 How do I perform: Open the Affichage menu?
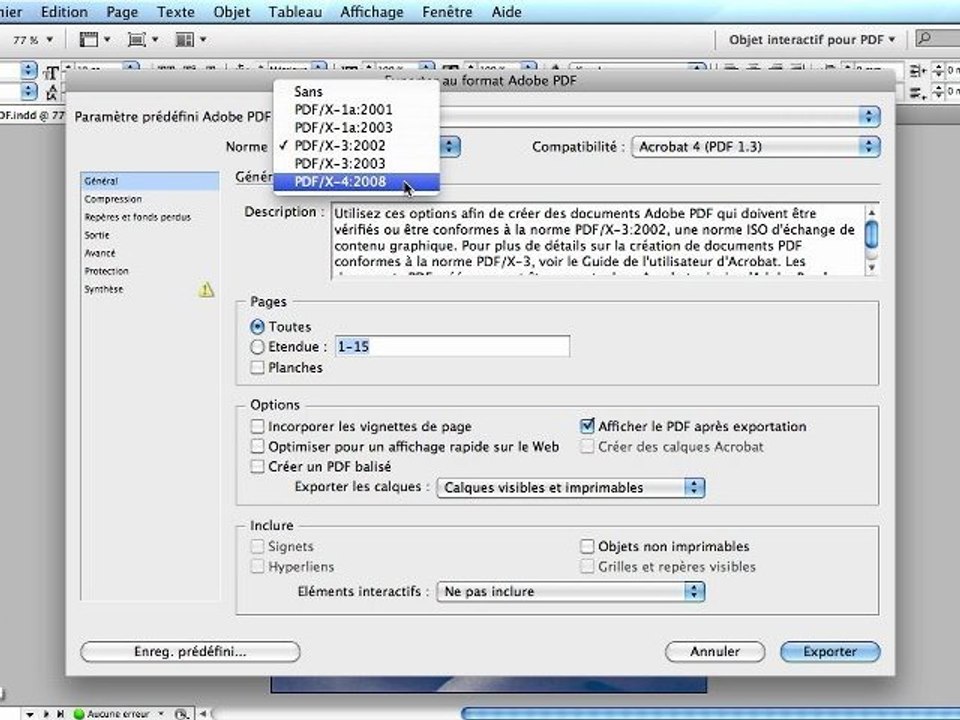point(372,12)
